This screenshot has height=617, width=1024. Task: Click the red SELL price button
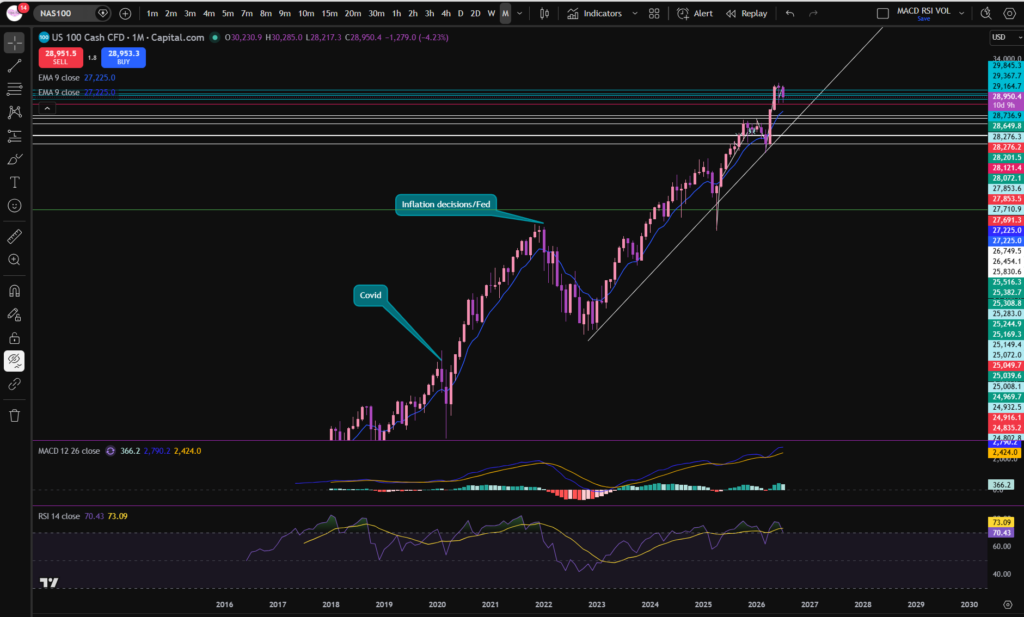click(x=61, y=57)
